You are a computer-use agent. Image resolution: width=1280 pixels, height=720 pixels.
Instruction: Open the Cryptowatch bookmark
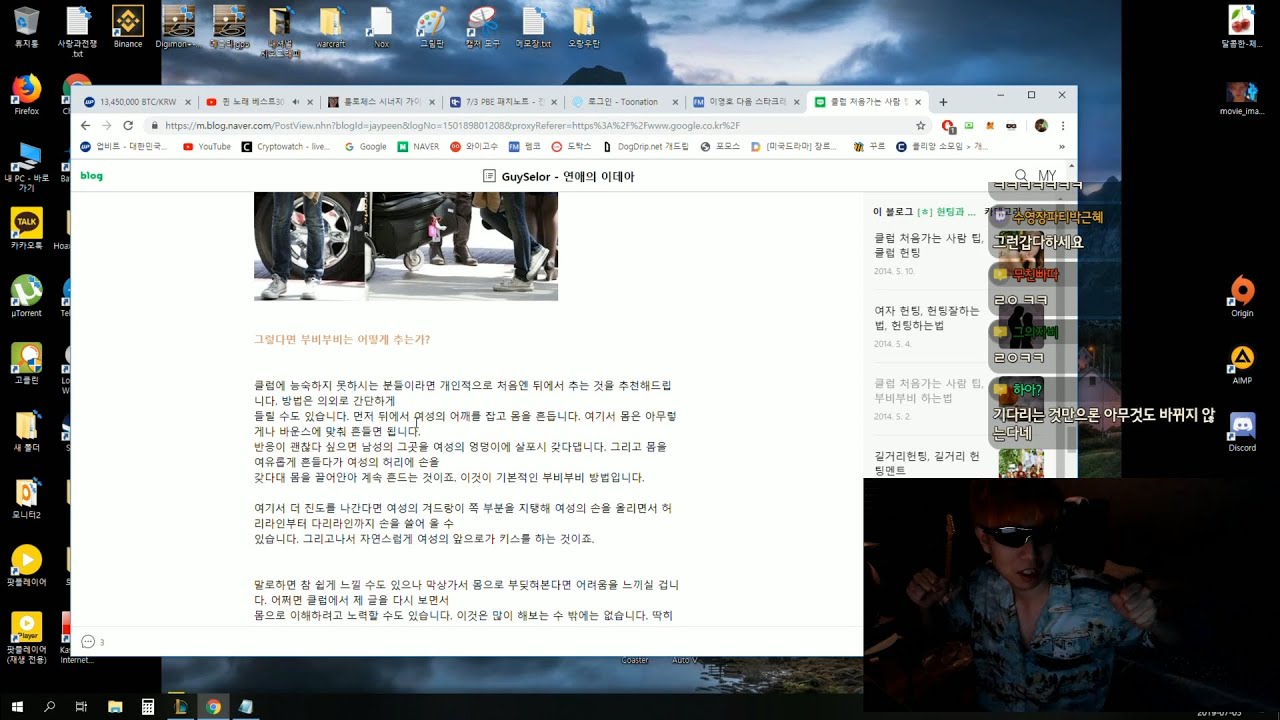[286, 146]
